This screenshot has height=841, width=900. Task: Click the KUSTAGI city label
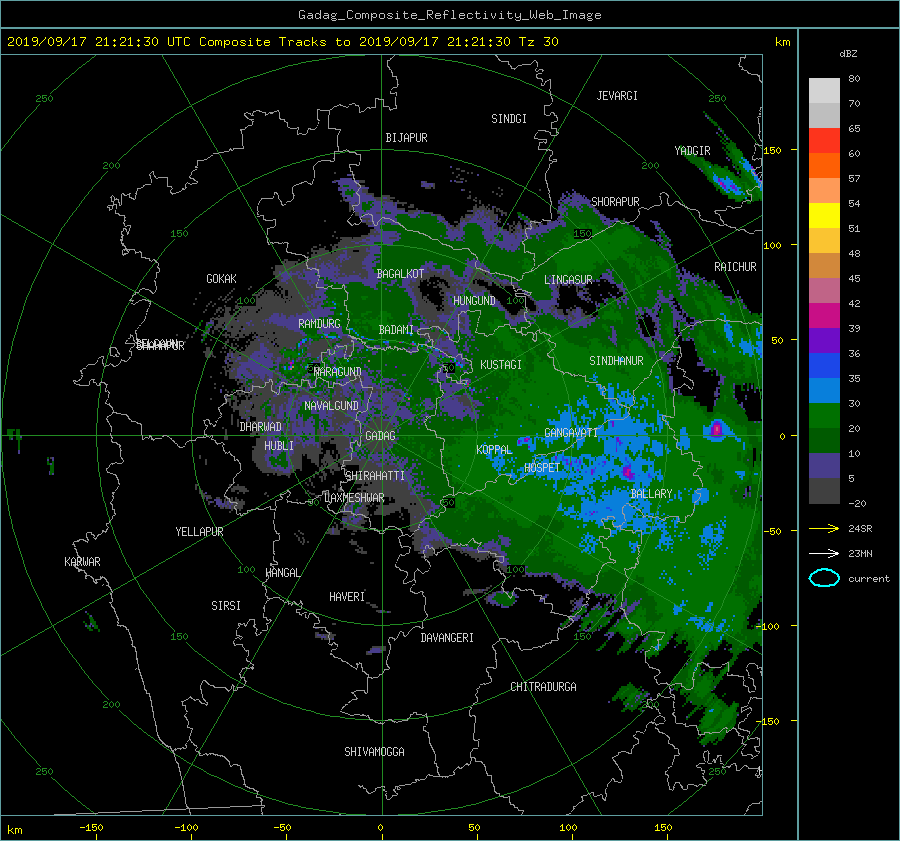501,365
